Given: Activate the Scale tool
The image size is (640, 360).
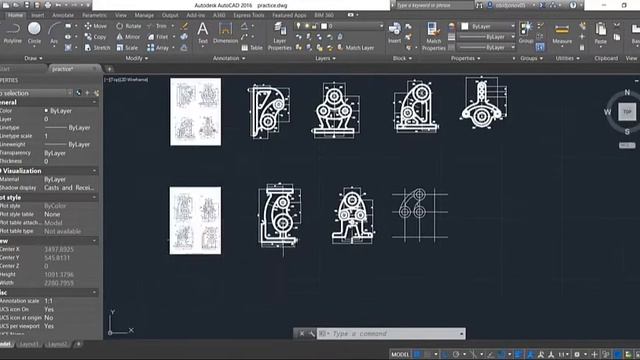Looking at the screenshot, I should tap(127, 48).
